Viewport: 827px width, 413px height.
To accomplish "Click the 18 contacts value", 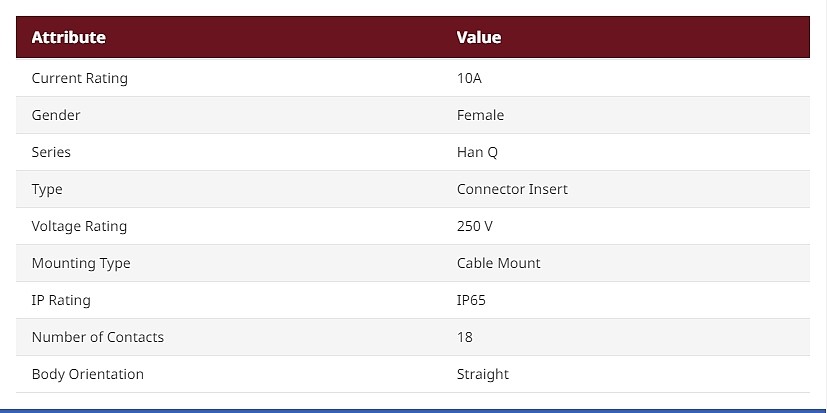I will [465, 337].
